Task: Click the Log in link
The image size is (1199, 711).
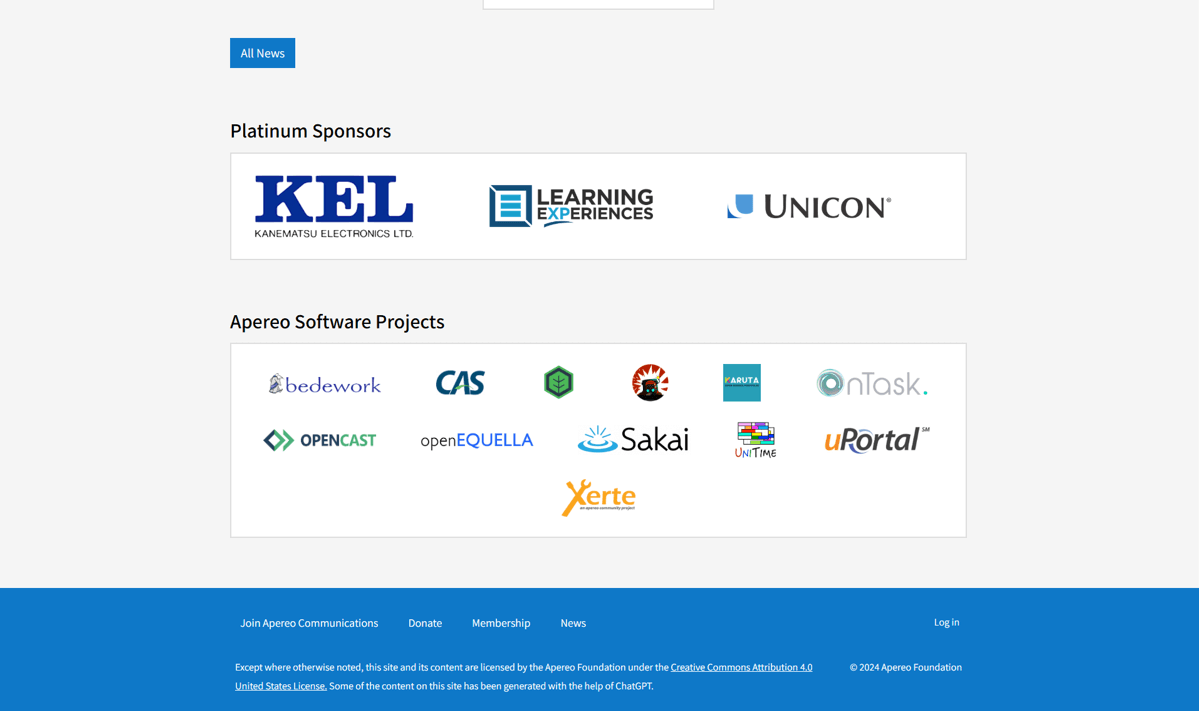Action: [x=946, y=622]
